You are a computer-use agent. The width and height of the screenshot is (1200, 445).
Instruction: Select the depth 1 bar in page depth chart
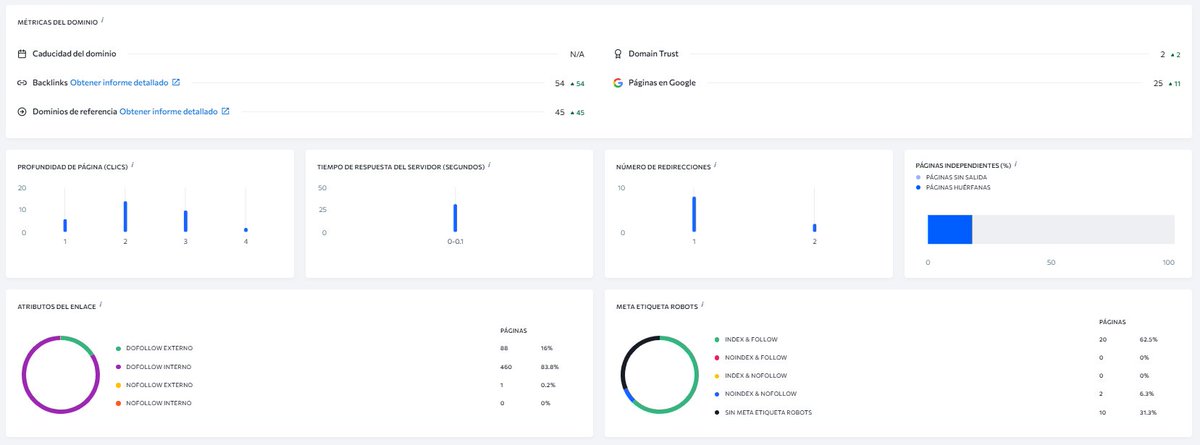pyautogui.click(x=65, y=225)
